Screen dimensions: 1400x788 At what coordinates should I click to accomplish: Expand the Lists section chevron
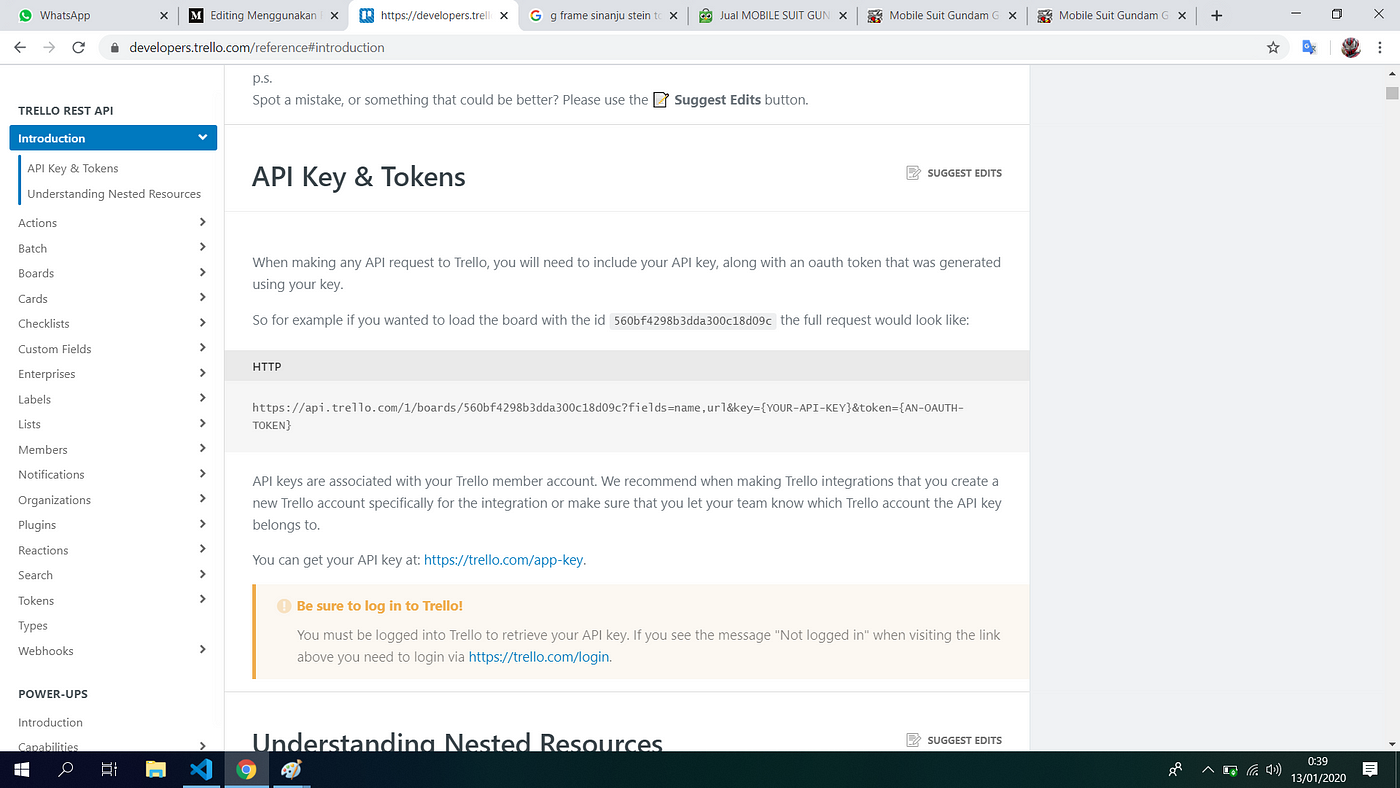coord(203,423)
